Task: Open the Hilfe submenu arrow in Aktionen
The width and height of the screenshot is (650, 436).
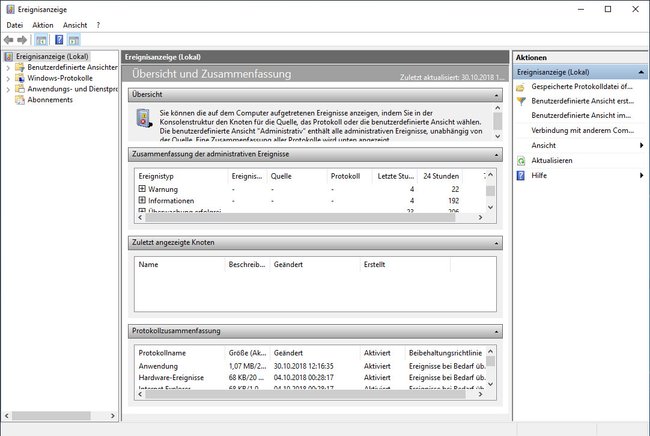Action: pyautogui.click(x=641, y=176)
